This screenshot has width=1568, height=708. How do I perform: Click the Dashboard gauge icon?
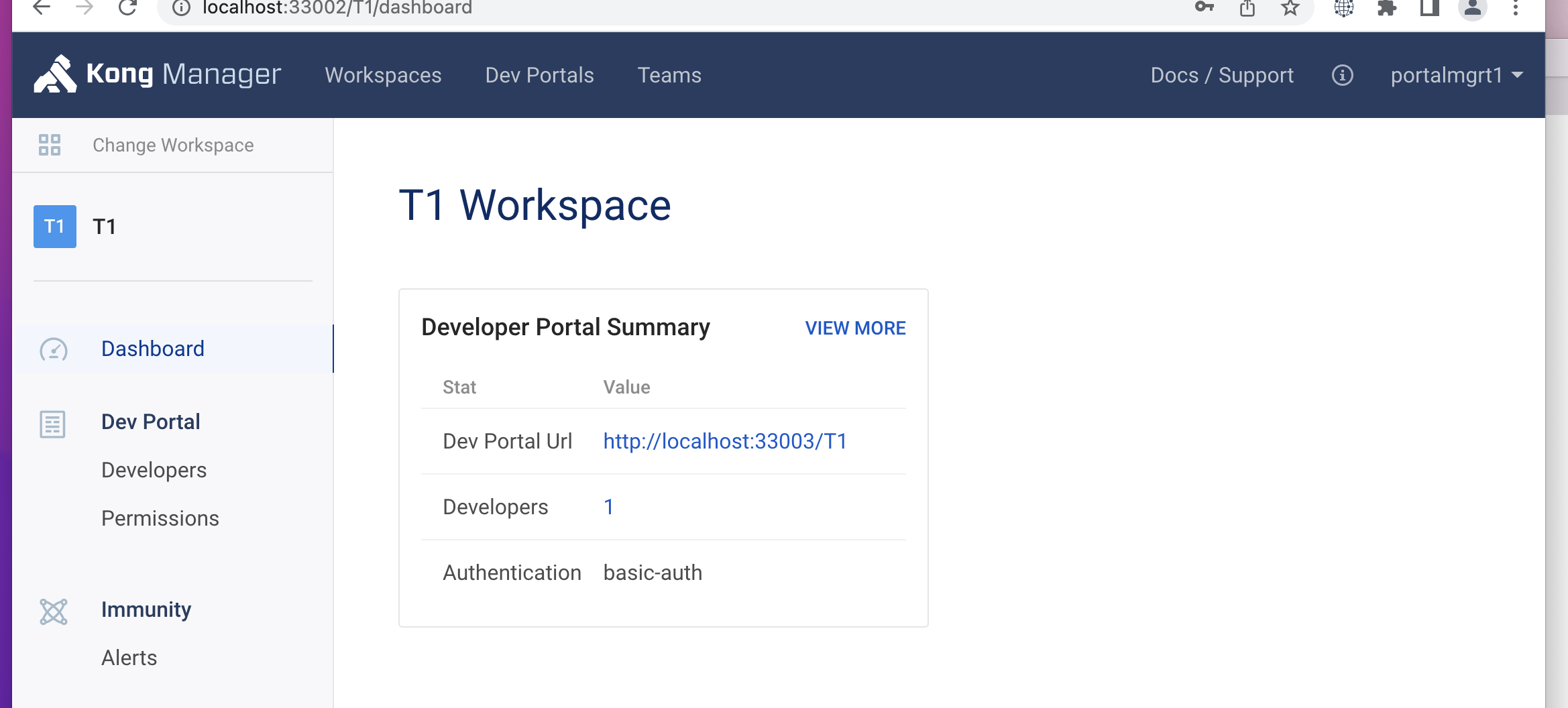54,349
